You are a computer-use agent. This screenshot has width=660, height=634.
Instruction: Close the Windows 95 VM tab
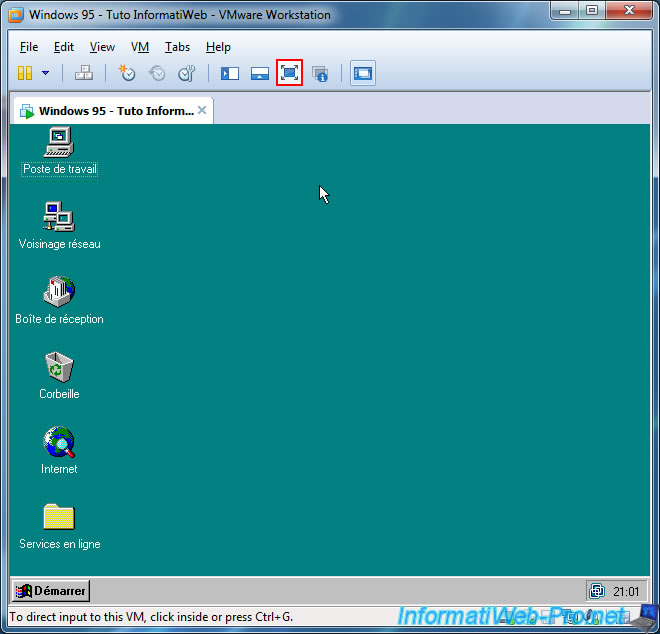pyautogui.click(x=202, y=110)
